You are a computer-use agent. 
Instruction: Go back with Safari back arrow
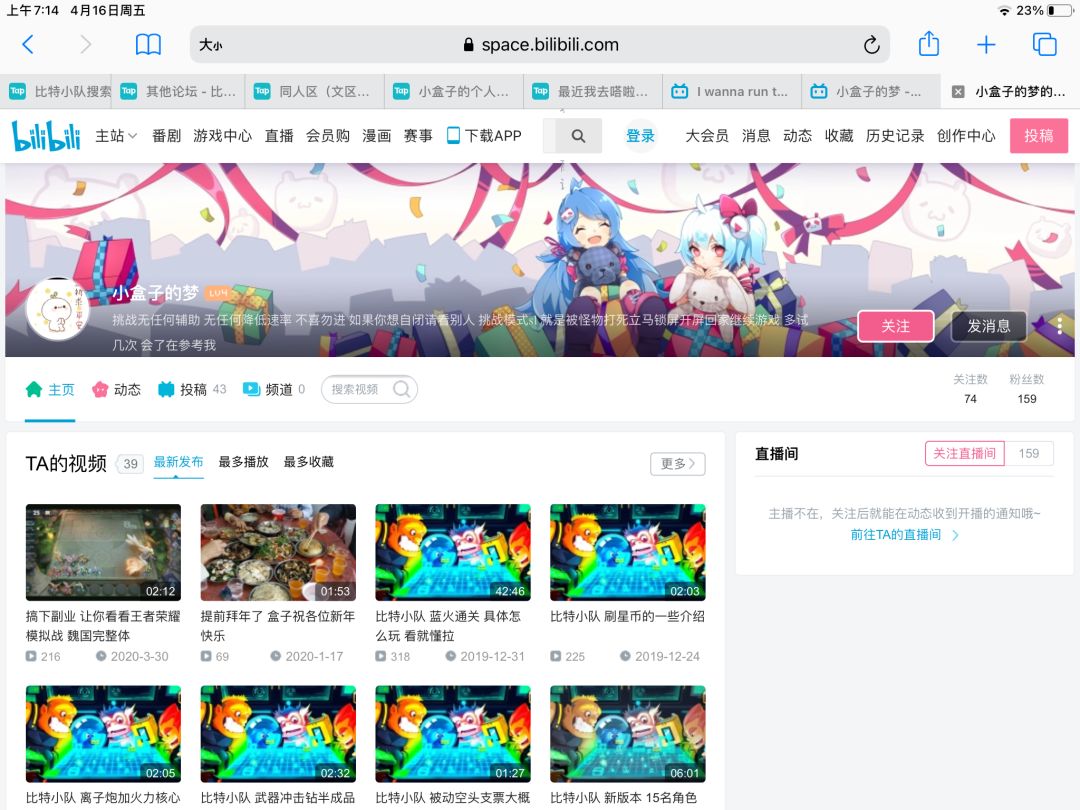28,45
